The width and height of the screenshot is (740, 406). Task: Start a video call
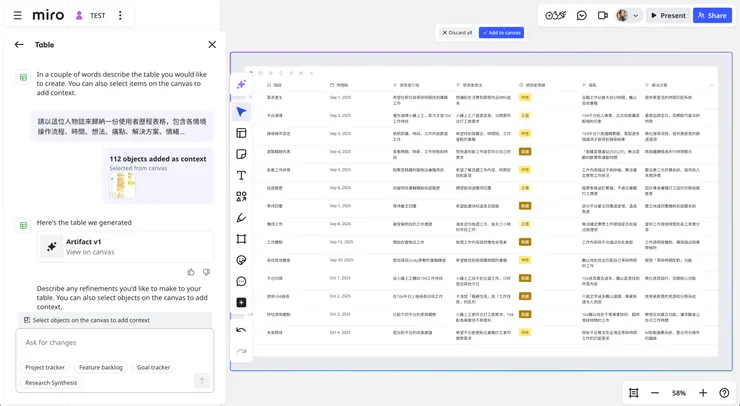(603, 16)
